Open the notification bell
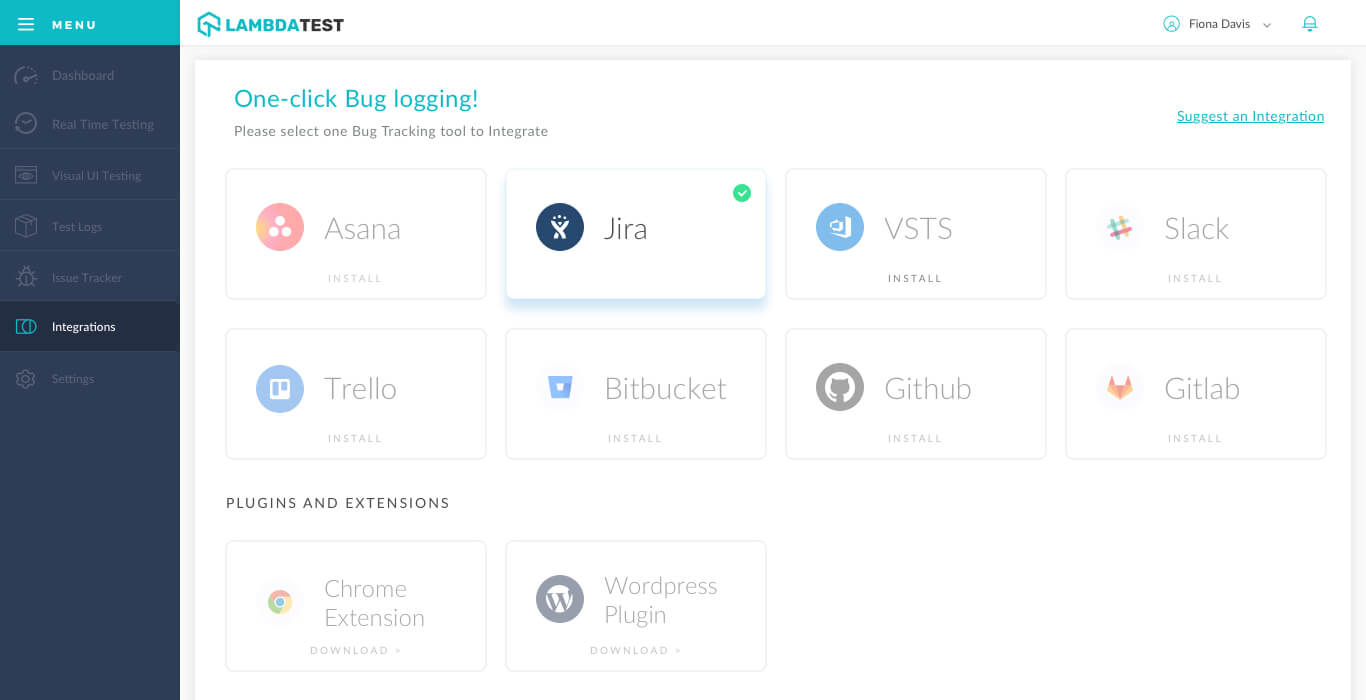Image resolution: width=1366 pixels, height=700 pixels. [x=1310, y=23]
